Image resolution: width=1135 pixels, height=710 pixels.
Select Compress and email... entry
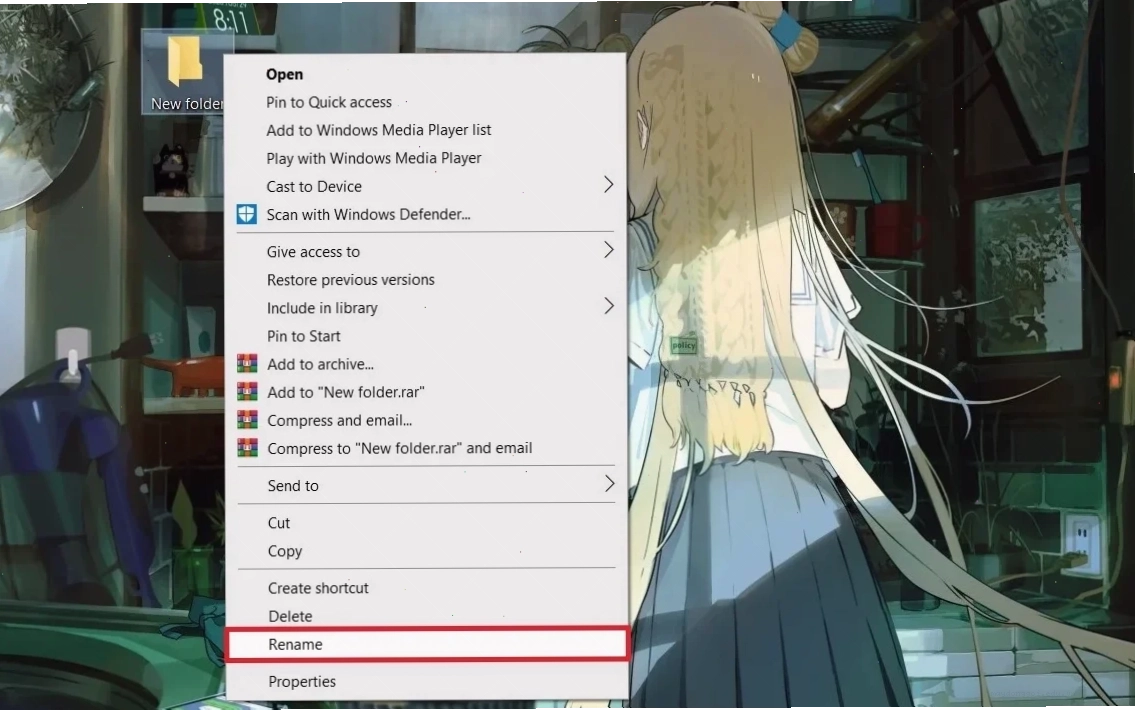pyautogui.click(x=426, y=420)
